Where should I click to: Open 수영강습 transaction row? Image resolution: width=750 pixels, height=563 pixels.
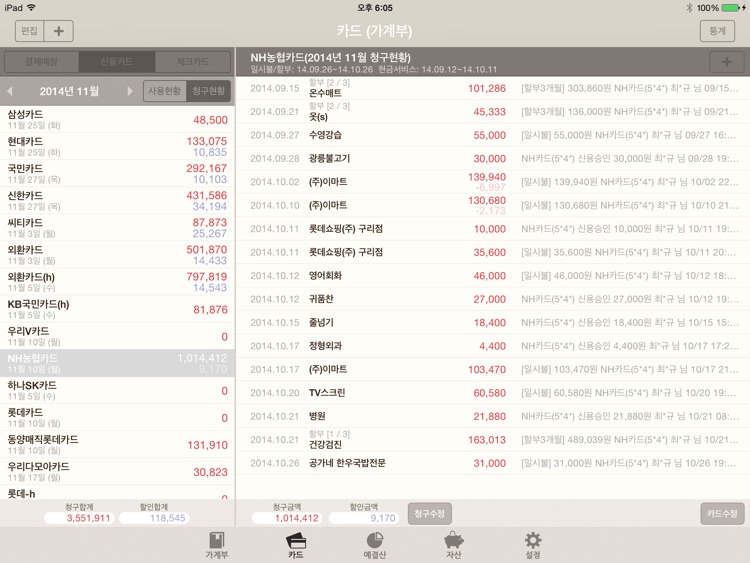(493, 135)
